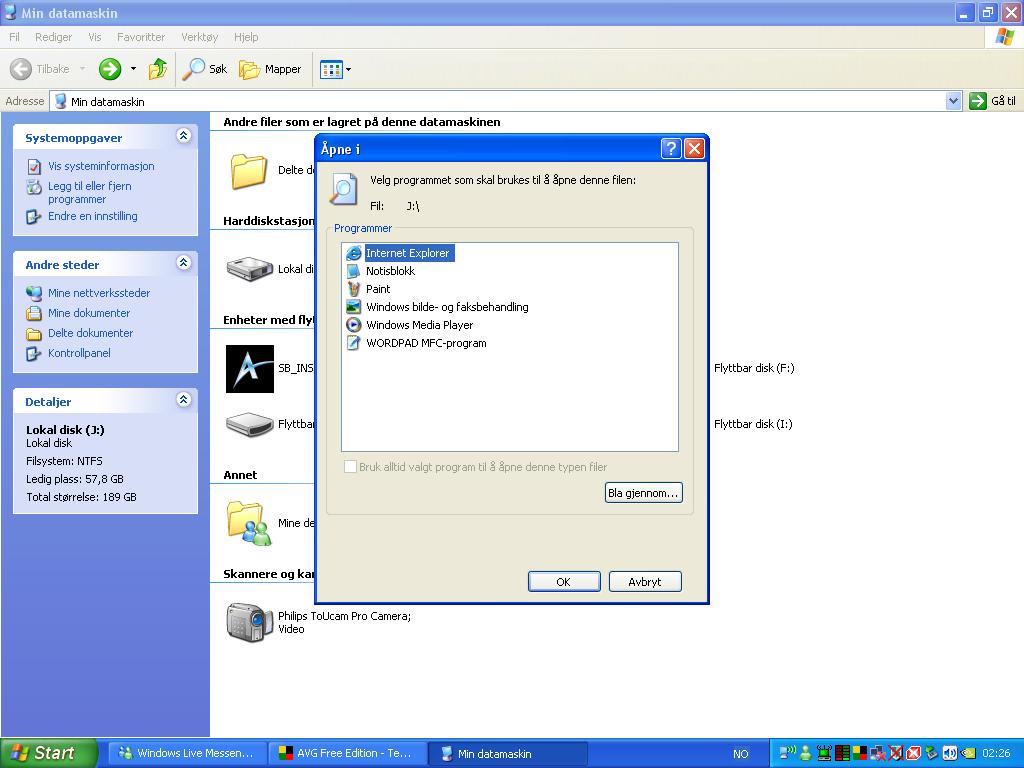Select Philips ToUcam Pro Camera icon
This screenshot has height=768, width=1024.
[249, 622]
